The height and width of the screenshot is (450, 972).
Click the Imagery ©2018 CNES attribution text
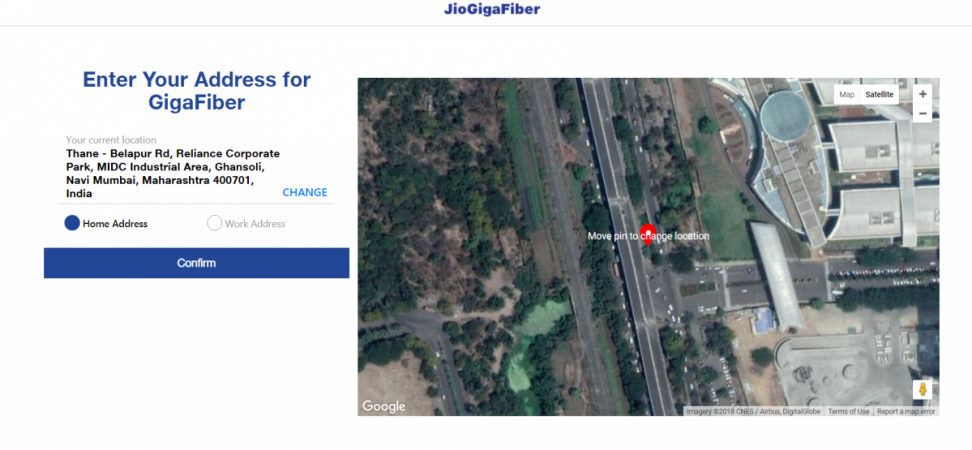(753, 412)
